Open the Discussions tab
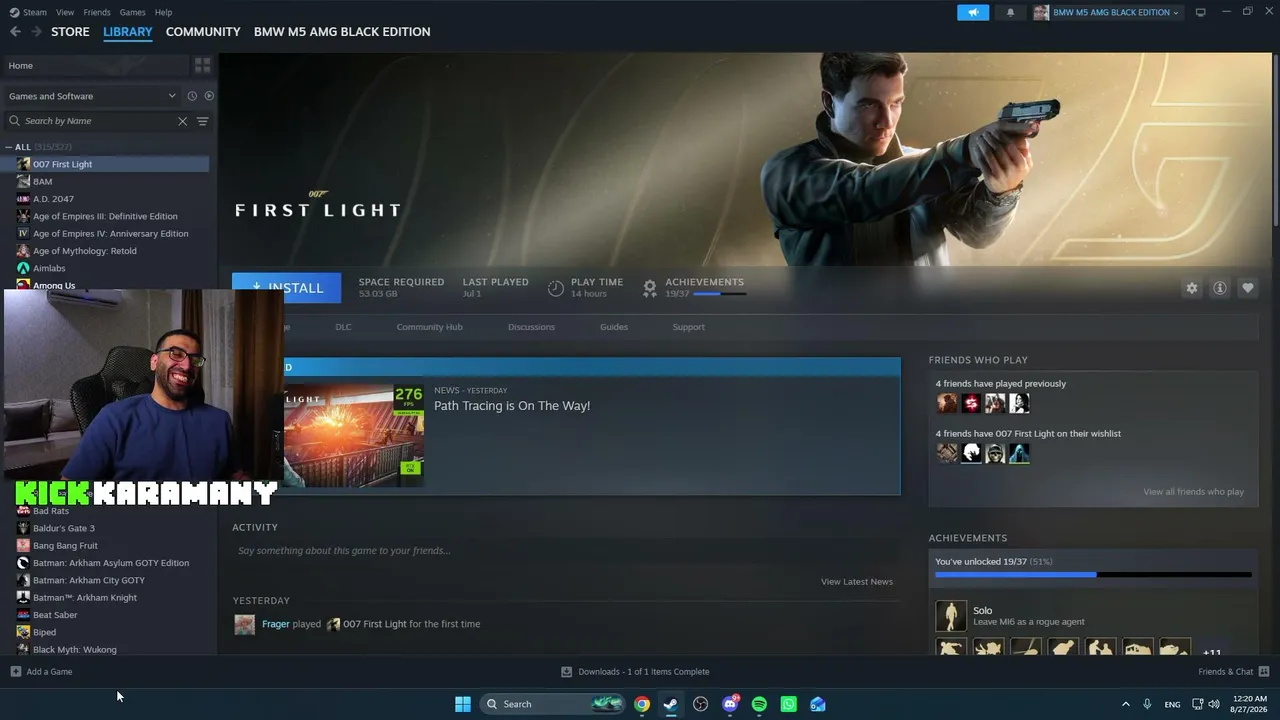Screen dimensions: 1280x720 click(x=531, y=327)
